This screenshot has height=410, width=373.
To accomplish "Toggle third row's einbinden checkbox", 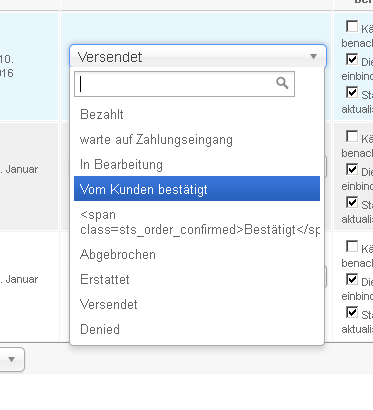I will pos(352,279).
